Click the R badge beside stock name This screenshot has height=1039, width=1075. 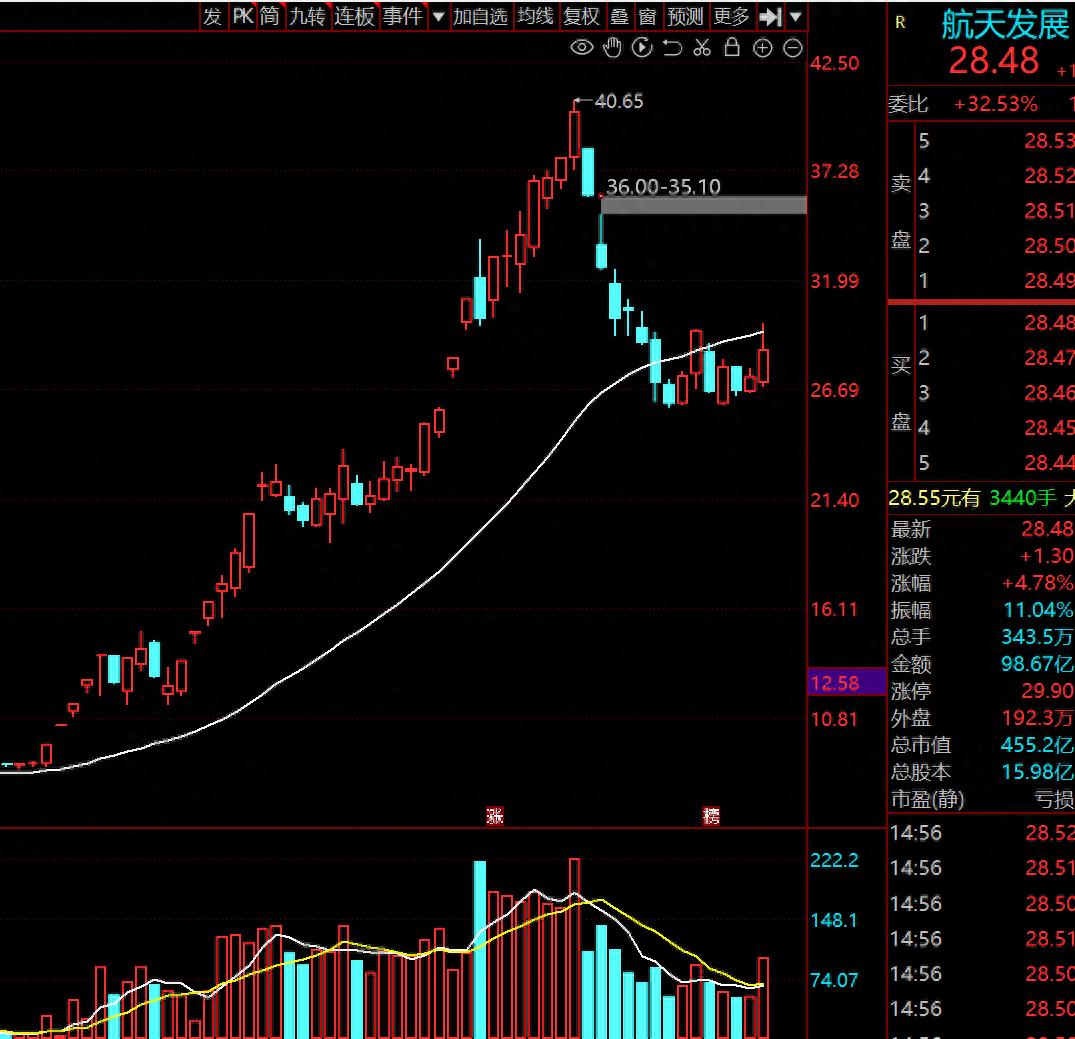(x=900, y=23)
